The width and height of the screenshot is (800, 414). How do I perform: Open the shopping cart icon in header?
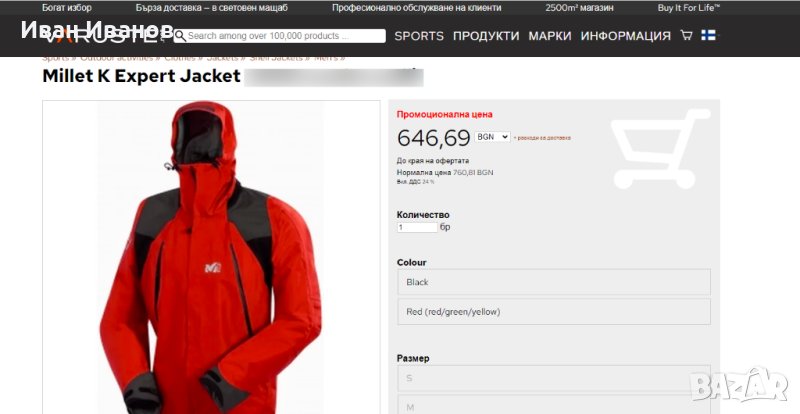tap(687, 35)
